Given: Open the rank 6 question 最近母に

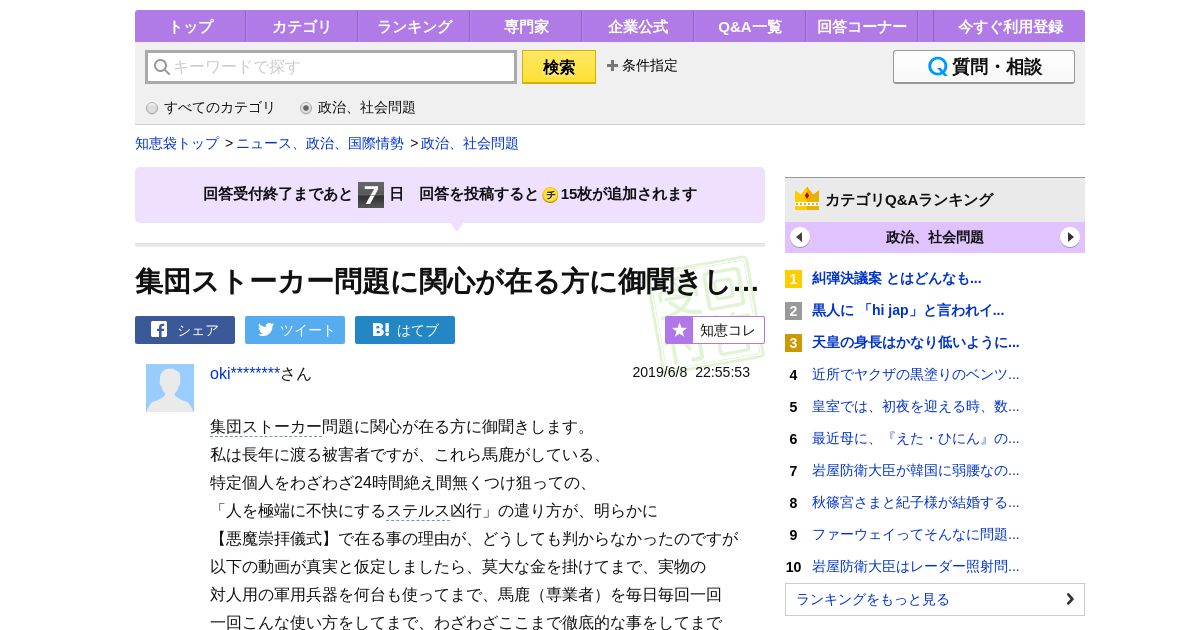Looking at the screenshot, I should tap(916, 439).
